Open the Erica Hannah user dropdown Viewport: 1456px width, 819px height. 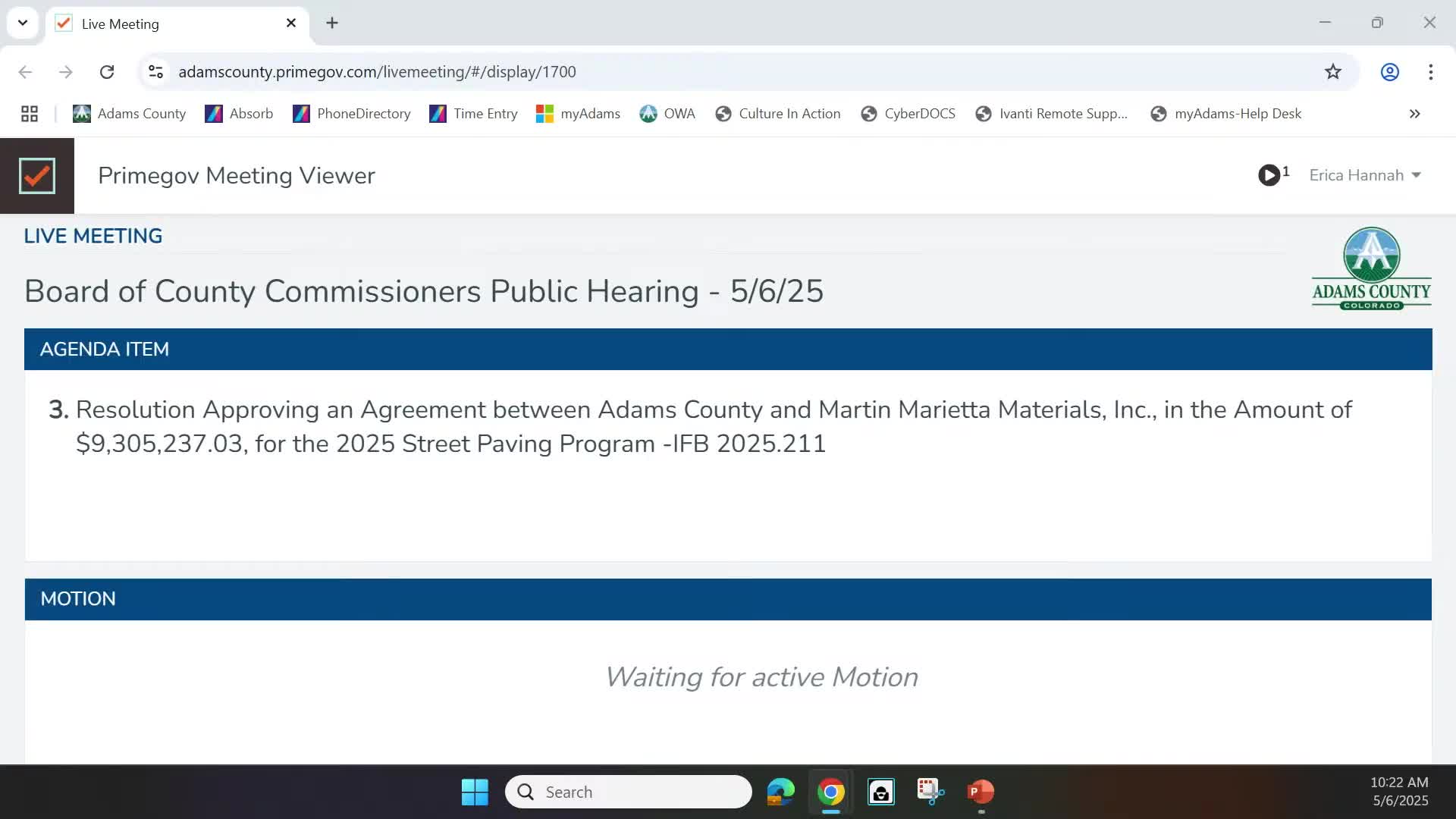click(1364, 175)
